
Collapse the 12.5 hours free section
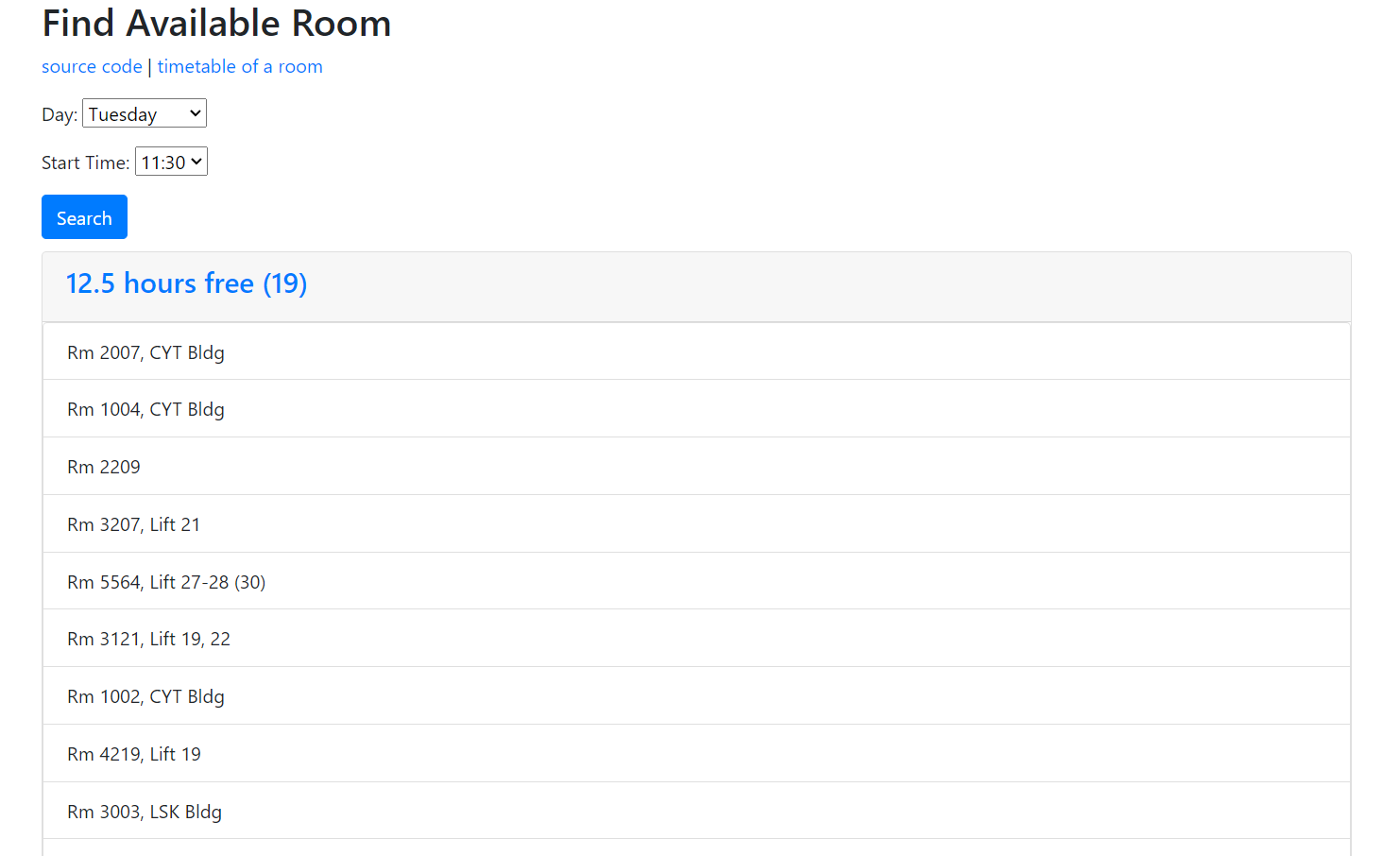click(186, 283)
